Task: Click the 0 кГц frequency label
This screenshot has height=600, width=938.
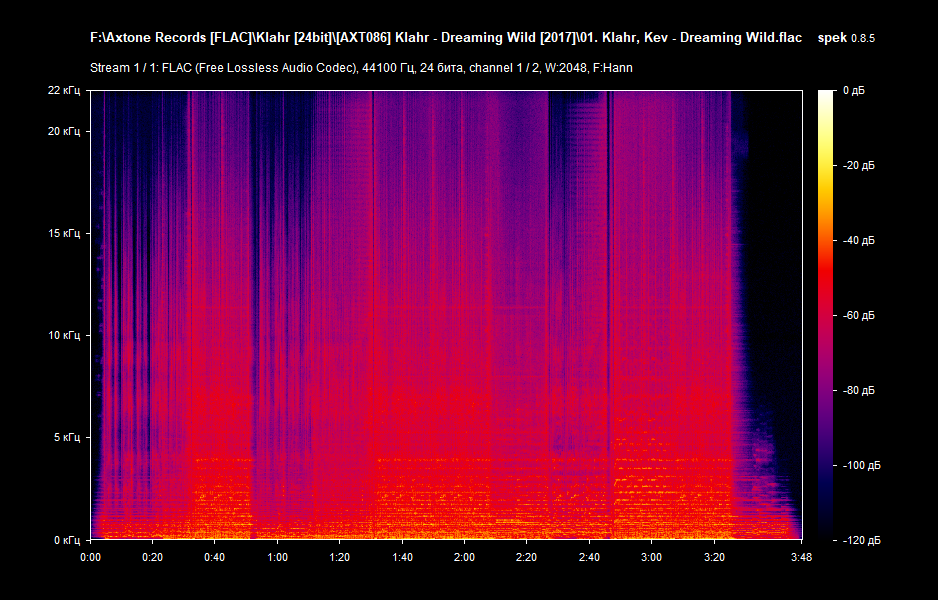Action: coord(66,540)
